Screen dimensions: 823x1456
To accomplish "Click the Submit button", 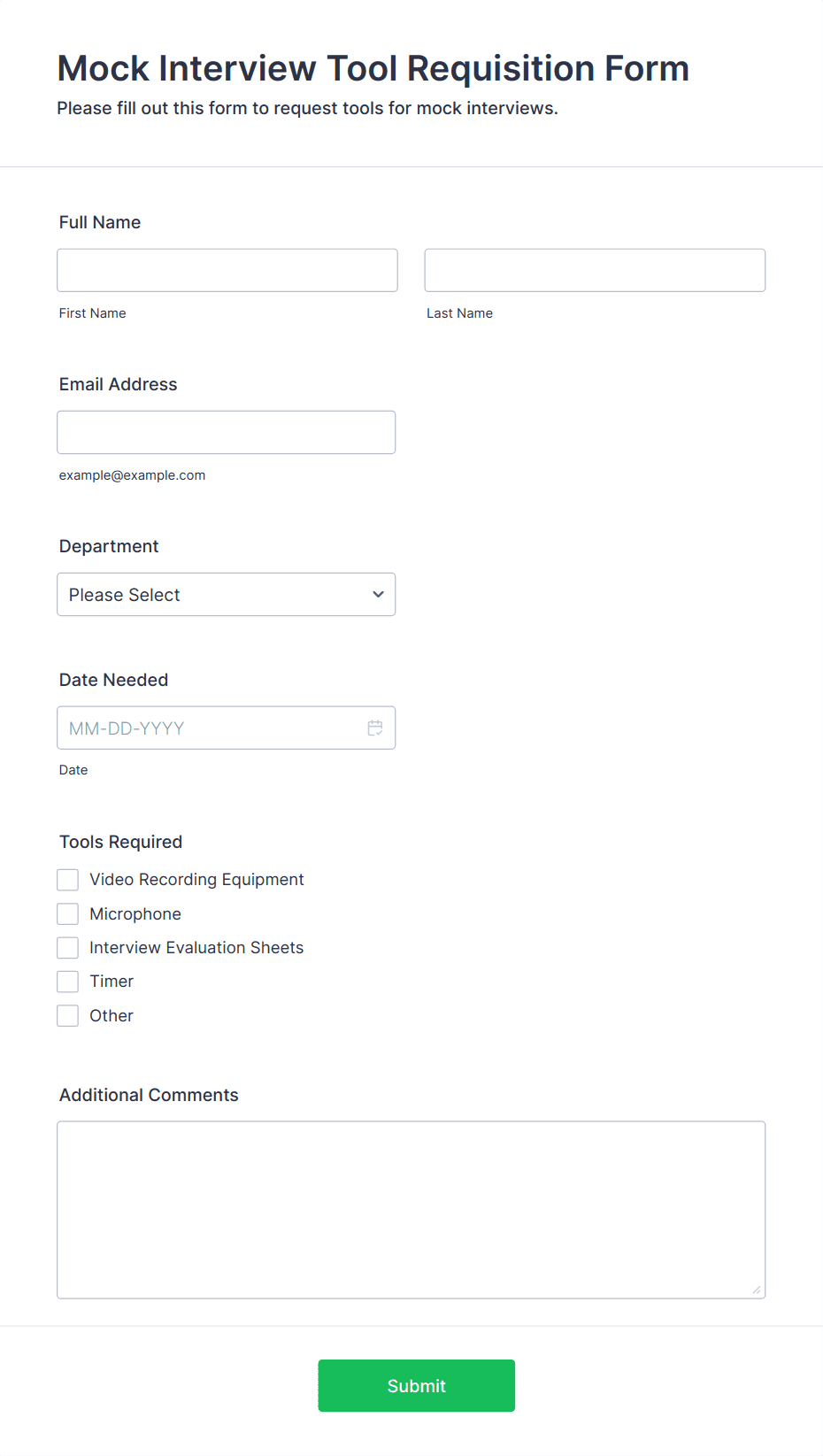I will (x=417, y=1385).
